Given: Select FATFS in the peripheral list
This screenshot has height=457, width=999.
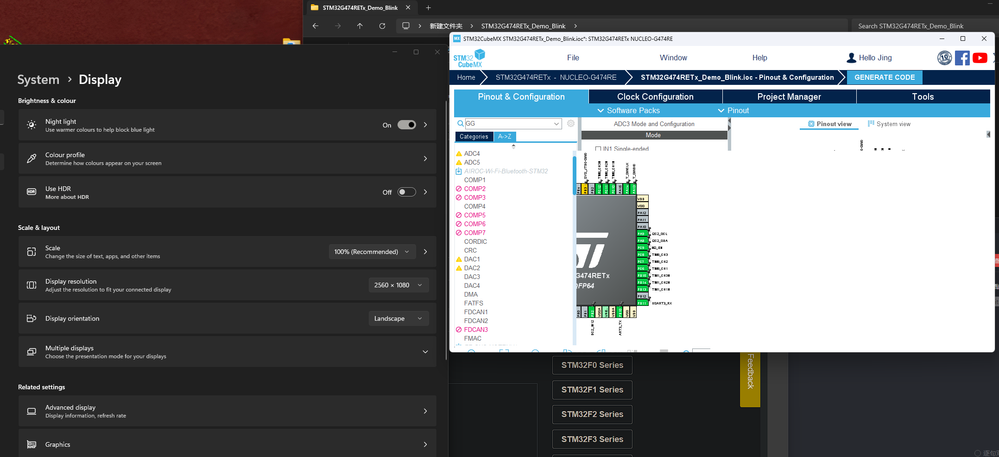Looking at the screenshot, I should pyautogui.click(x=473, y=303).
